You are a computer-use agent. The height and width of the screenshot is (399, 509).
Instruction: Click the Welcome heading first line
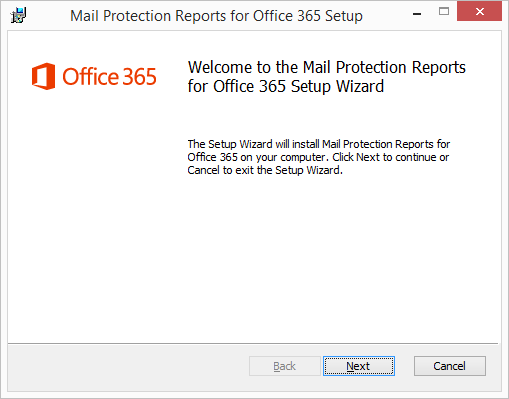[x=327, y=67]
